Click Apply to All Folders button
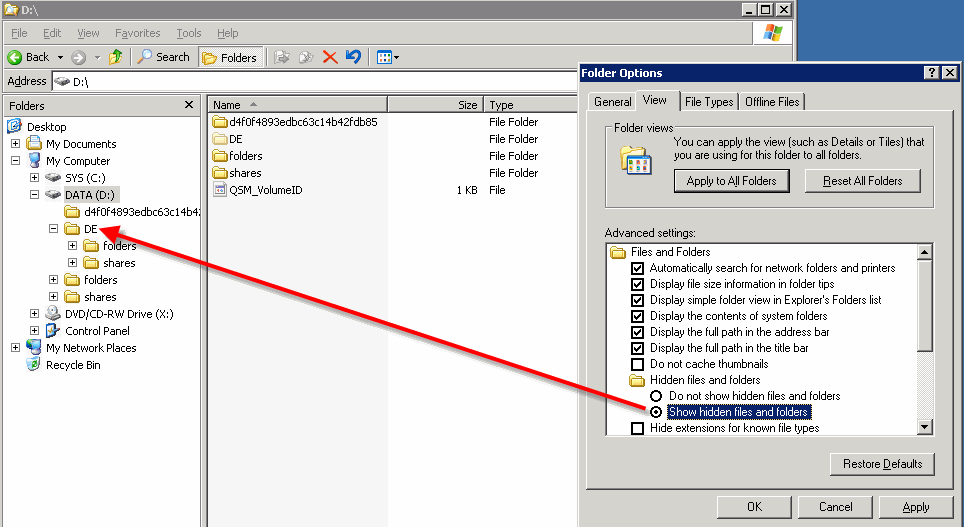The height and width of the screenshot is (527, 964). pyautogui.click(x=732, y=181)
